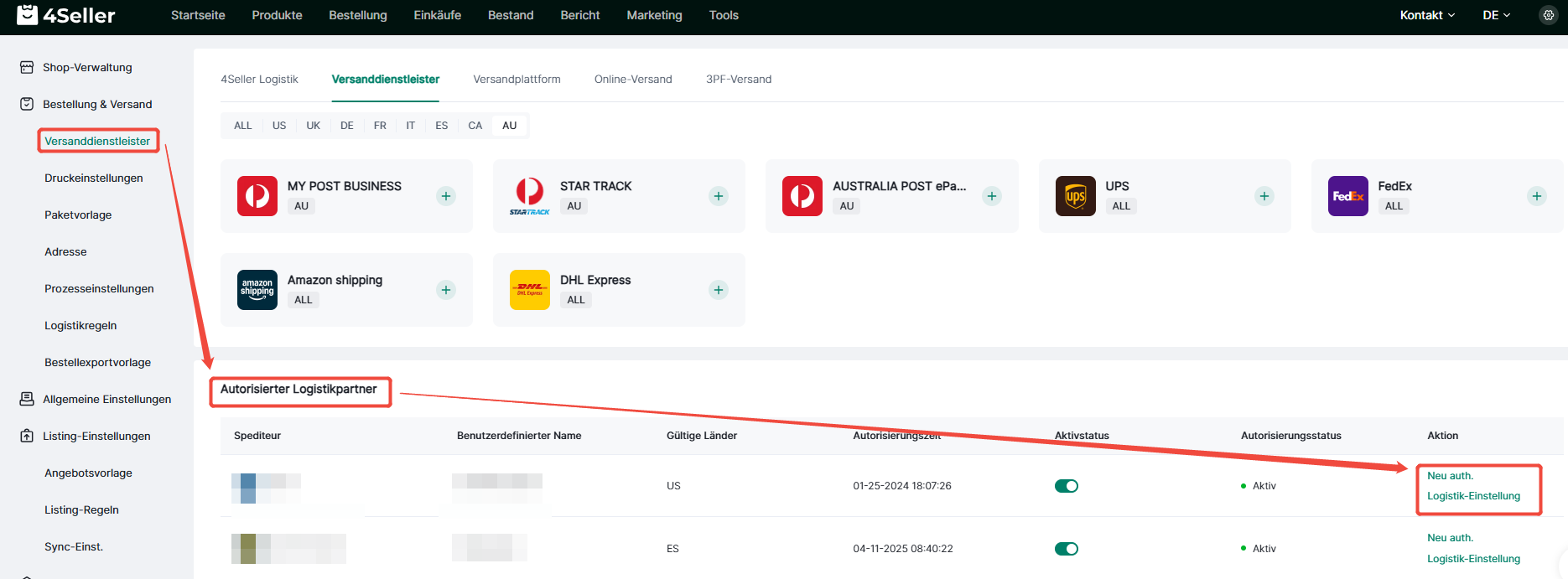1568x579 pixels.
Task: Open Logistik-Einstellung for the US row
Action: pos(1473,496)
